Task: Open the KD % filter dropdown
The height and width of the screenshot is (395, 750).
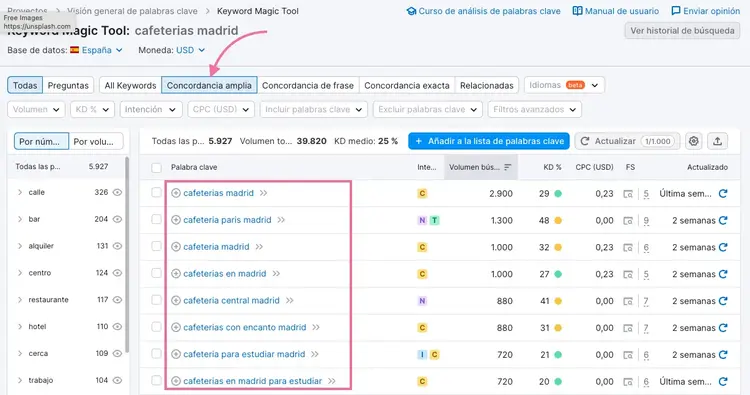Action: 92,110
